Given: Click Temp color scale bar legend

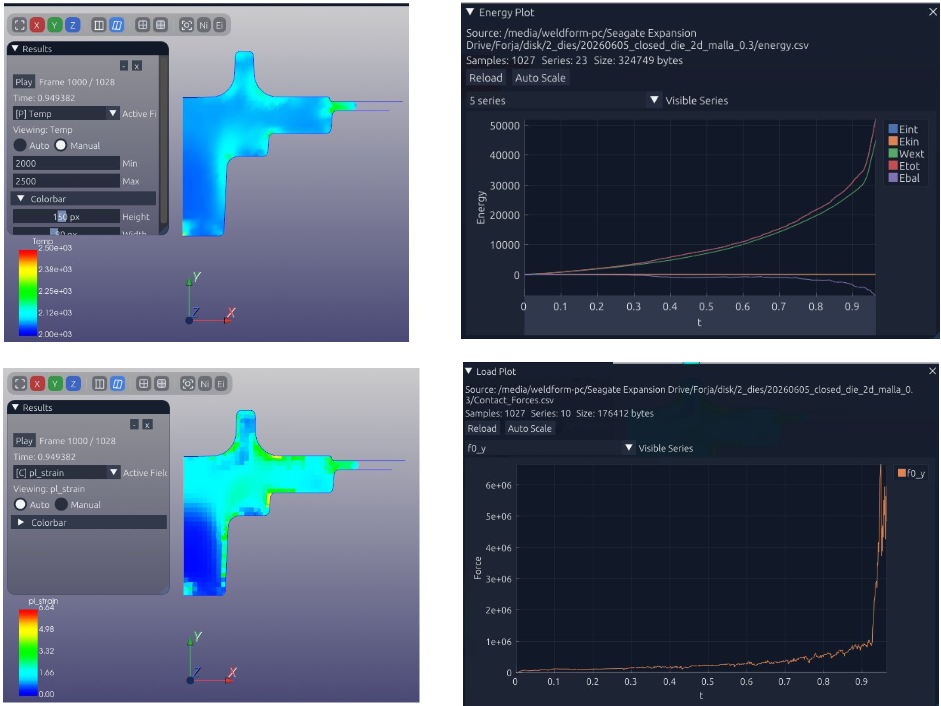Looking at the screenshot, I should click(28, 292).
